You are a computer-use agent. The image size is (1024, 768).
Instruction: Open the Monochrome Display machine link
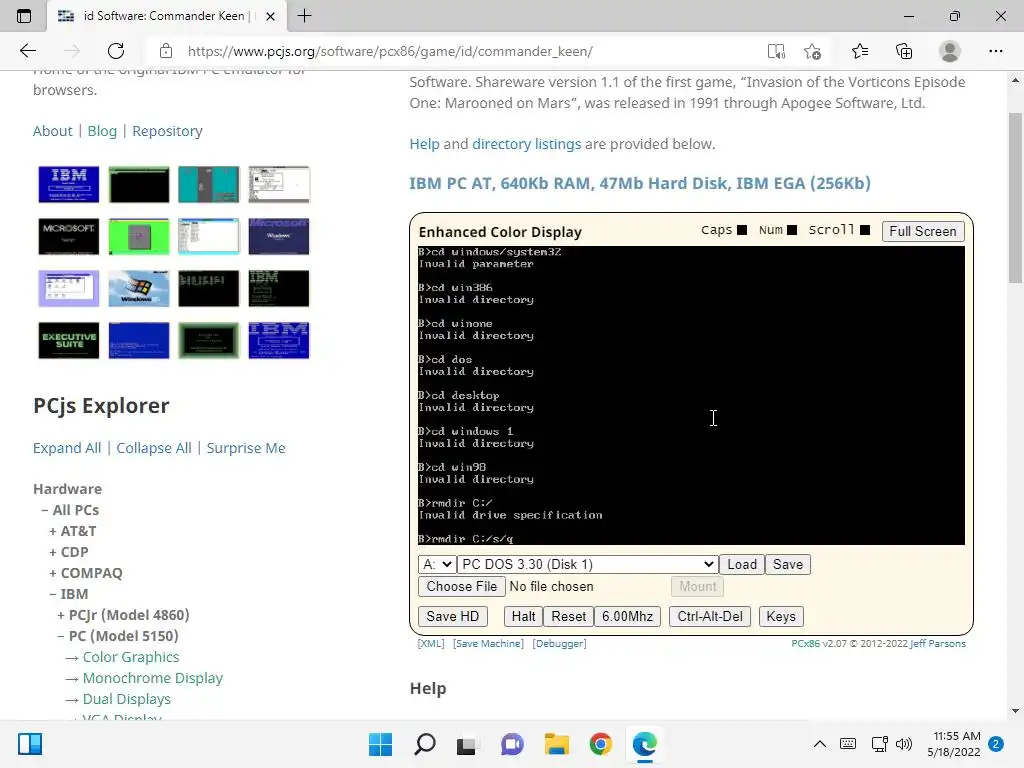[x=153, y=678]
